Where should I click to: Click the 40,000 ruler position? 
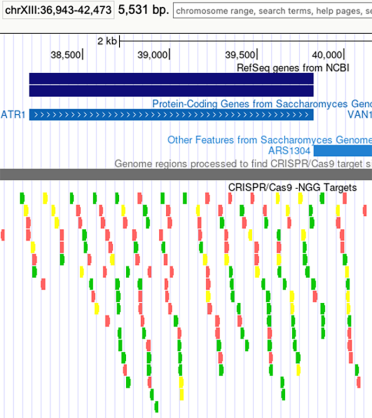327,55
